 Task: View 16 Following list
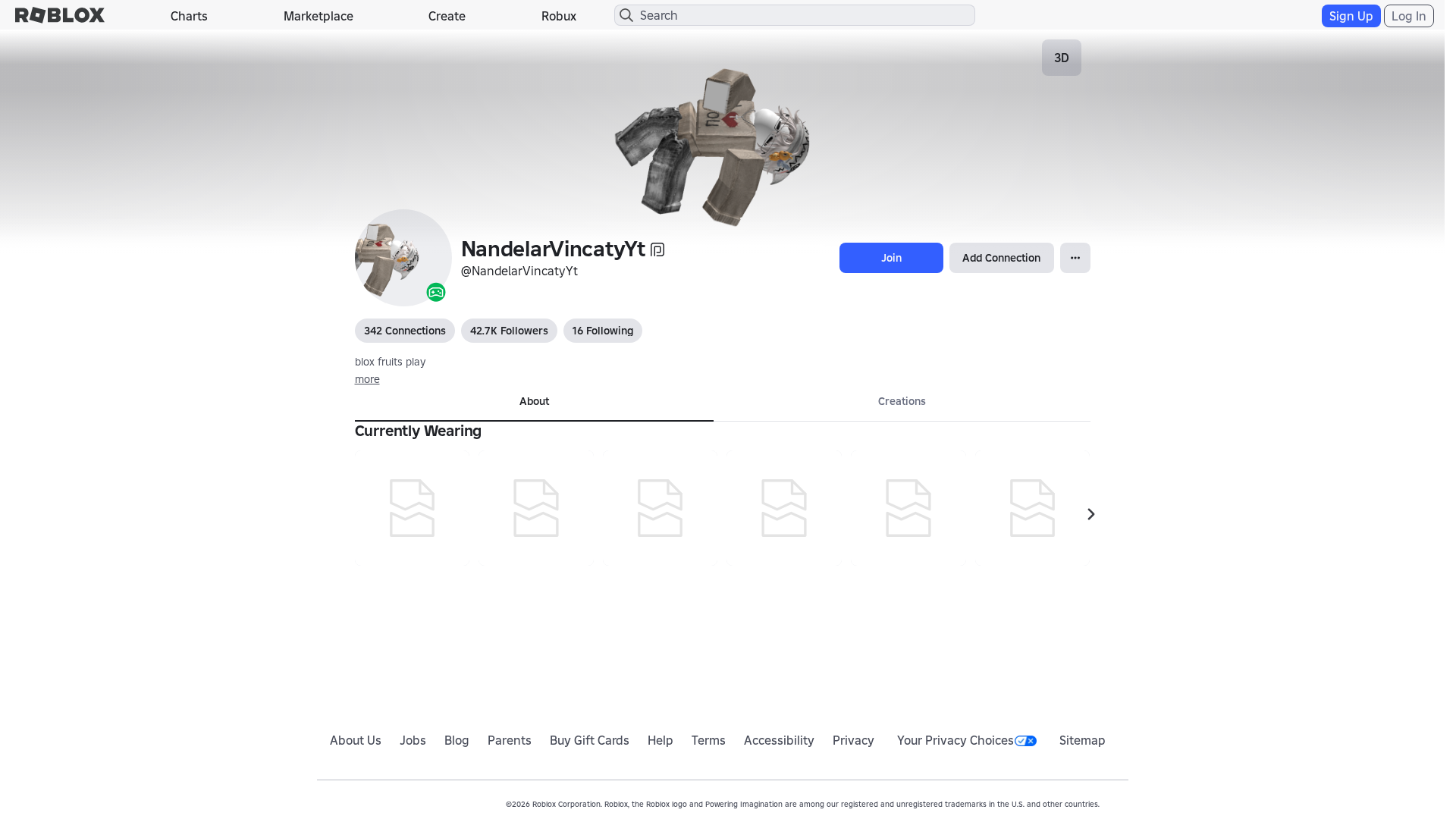pyautogui.click(x=603, y=331)
